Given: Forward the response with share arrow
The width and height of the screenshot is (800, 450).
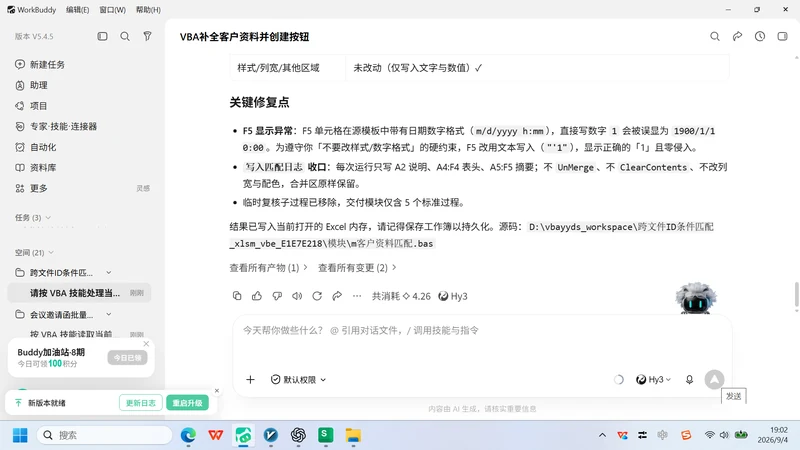Looking at the screenshot, I should pos(337,296).
